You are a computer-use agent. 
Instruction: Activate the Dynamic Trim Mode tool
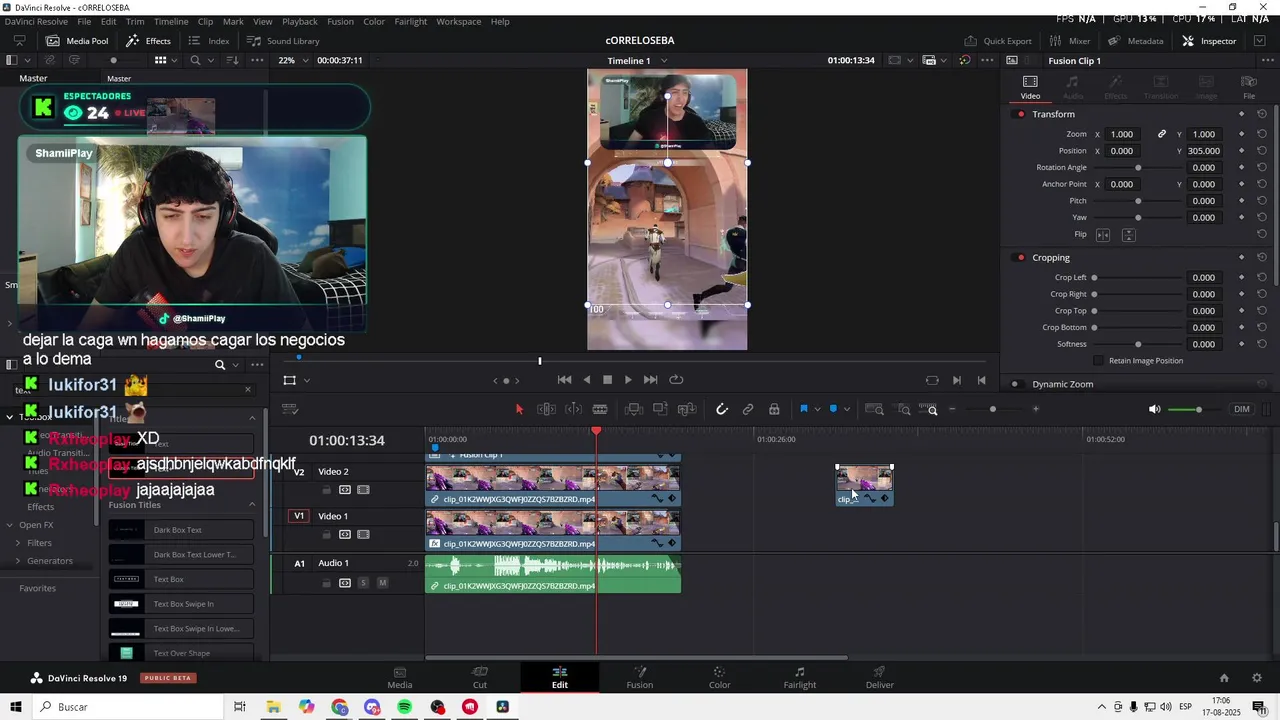573,409
